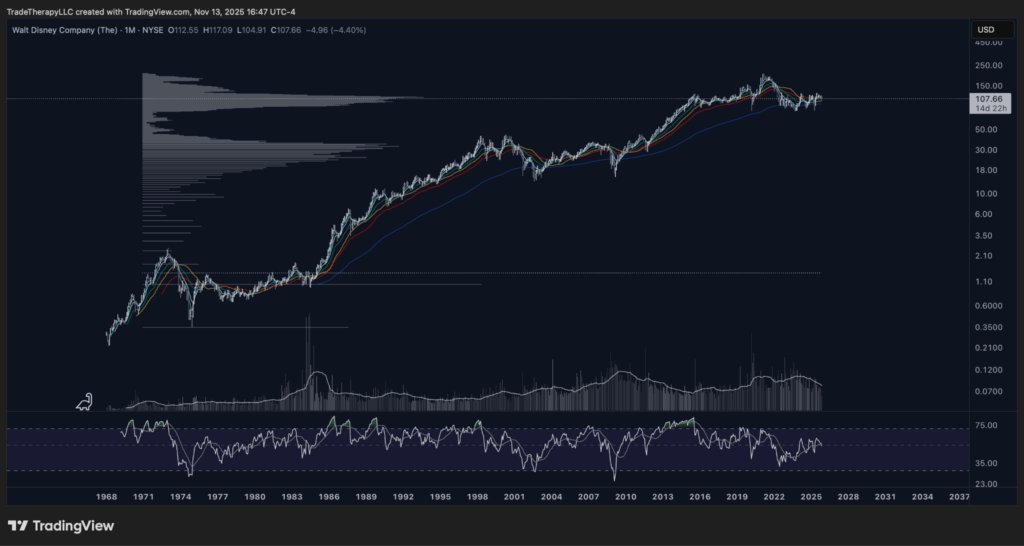Click the 0.3500 price scale label
This screenshot has width=1024, height=546.
tap(985, 327)
